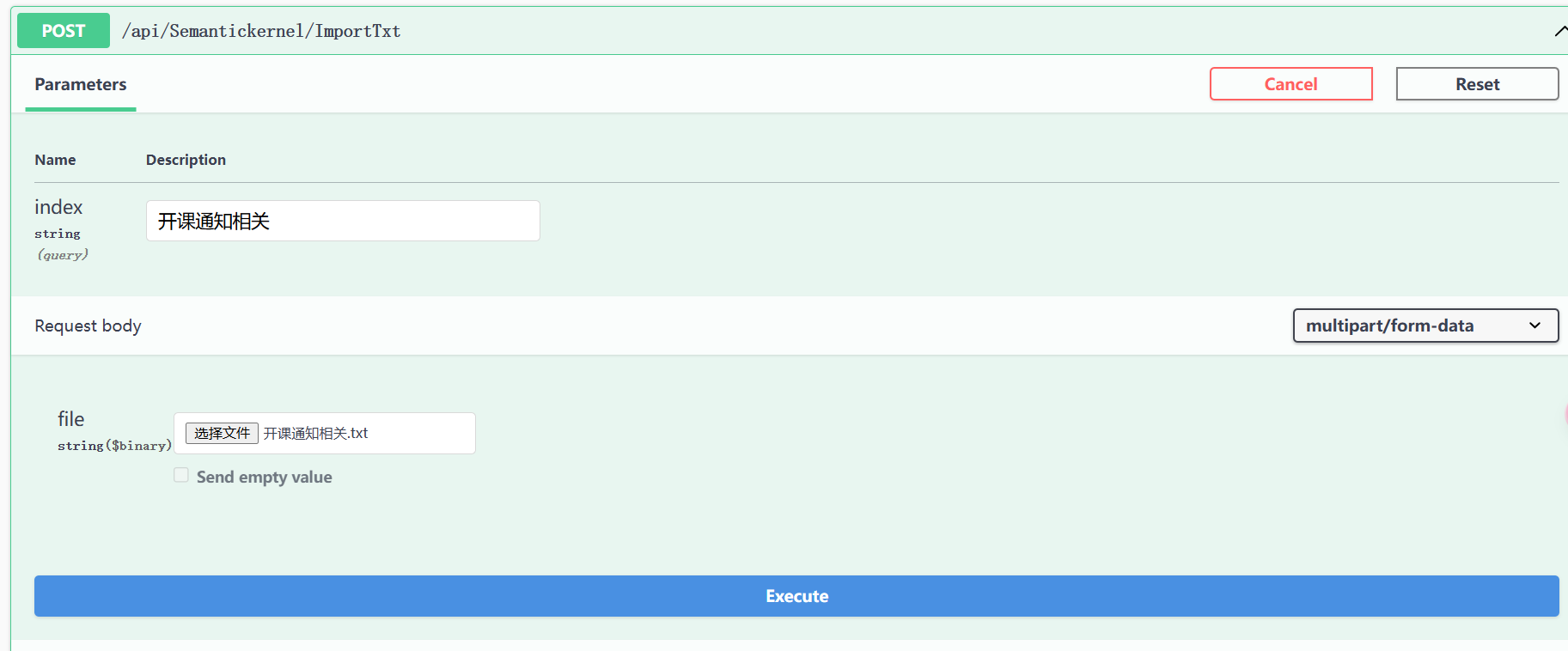
Task: Click the string($binary) type label
Action: point(114,445)
